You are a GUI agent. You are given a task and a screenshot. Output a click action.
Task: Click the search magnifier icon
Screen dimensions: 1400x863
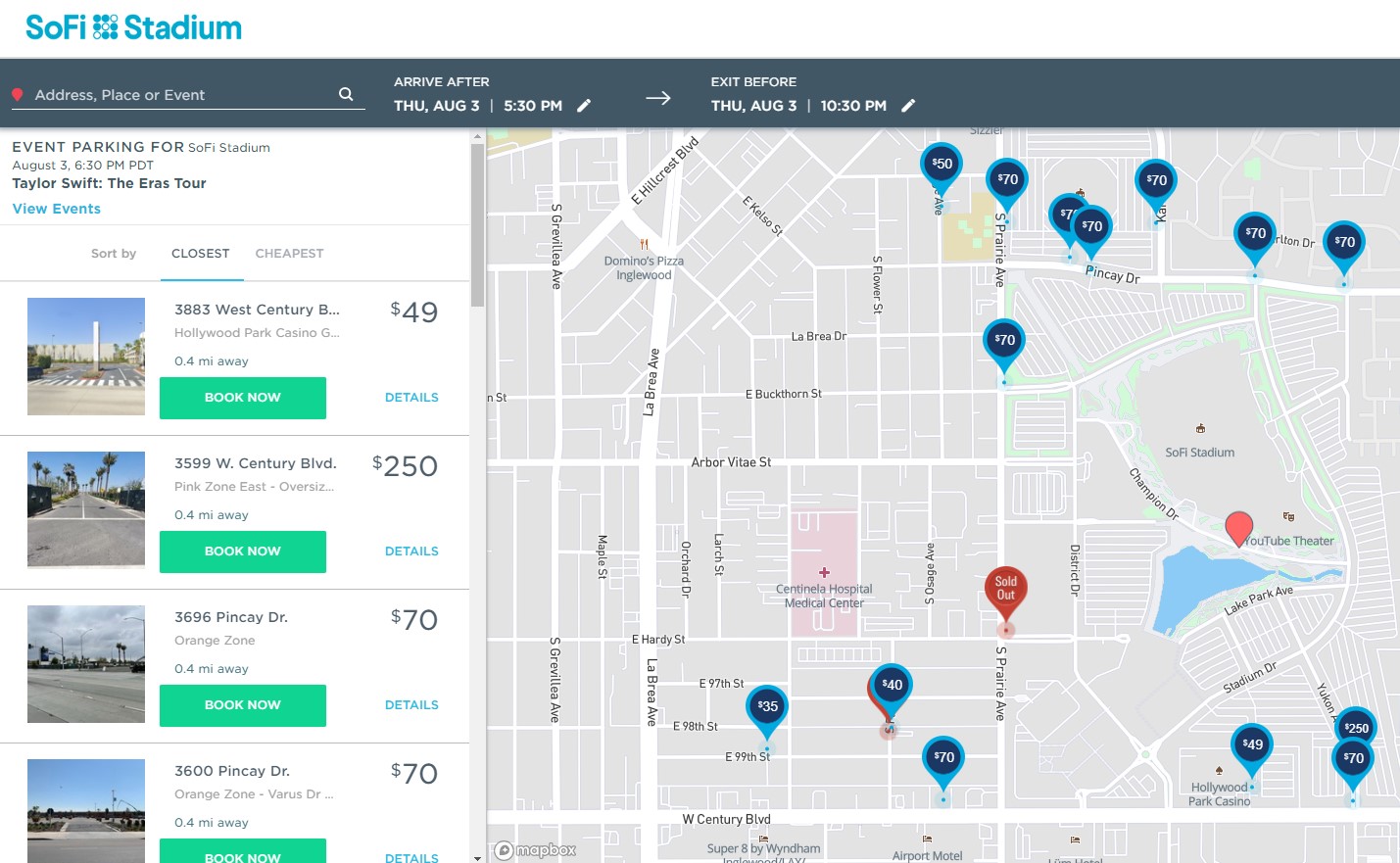pyautogui.click(x=346, y=94)
